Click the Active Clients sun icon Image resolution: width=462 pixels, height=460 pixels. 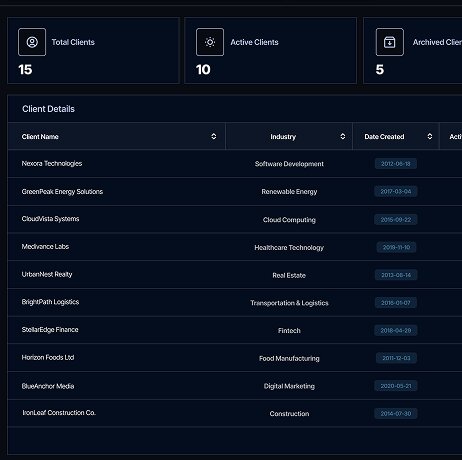coord(210,42)
